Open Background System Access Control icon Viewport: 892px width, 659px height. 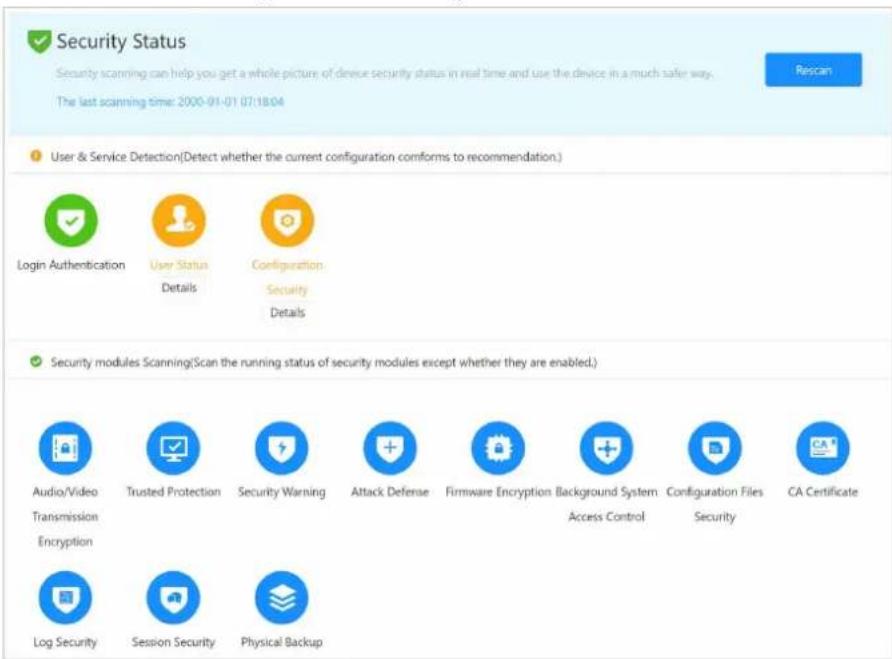pyautogui.click(x=606, y=448)
